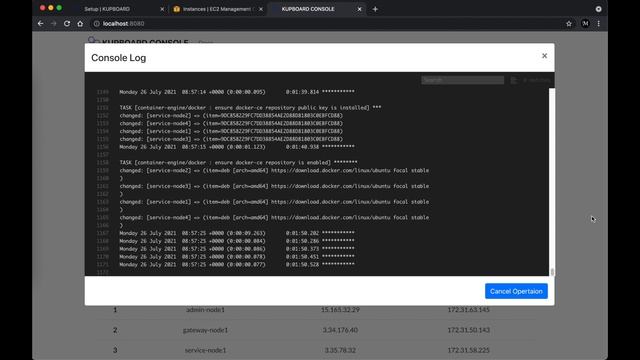Open the M profile avatar menu

[585, 24]
